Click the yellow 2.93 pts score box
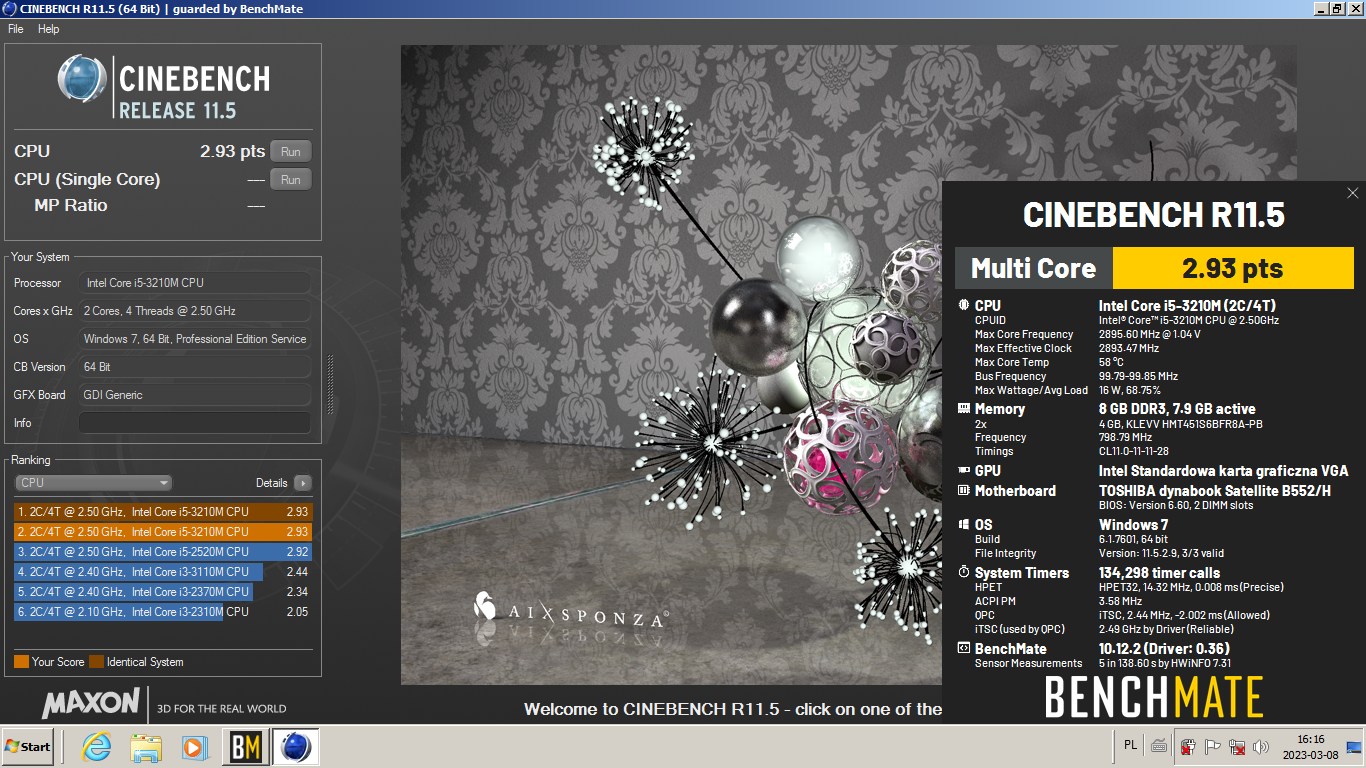This screenshot has width=1366, height=768. [x=1233, y=268]
